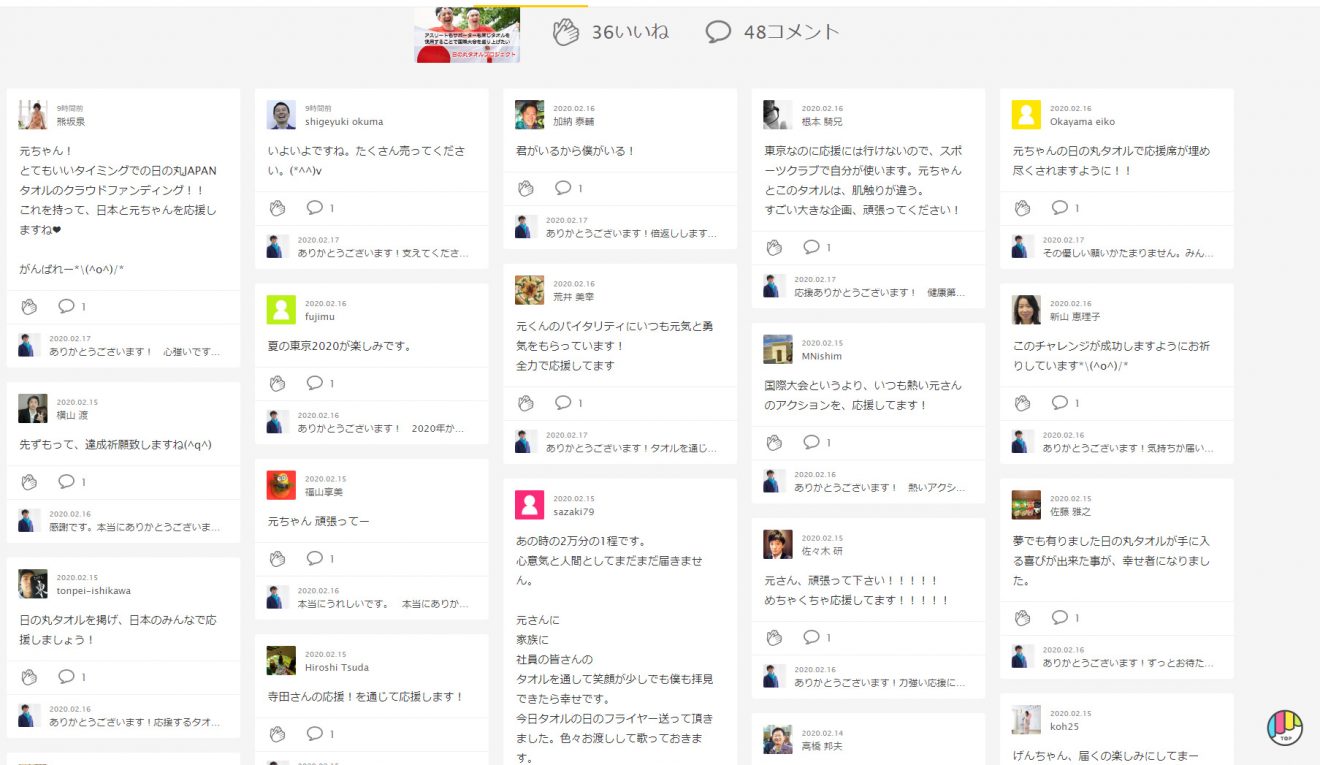Open replies on 横山 渡's card
This screenshot has width=1320, height=765.
click(x=67, y=481)
